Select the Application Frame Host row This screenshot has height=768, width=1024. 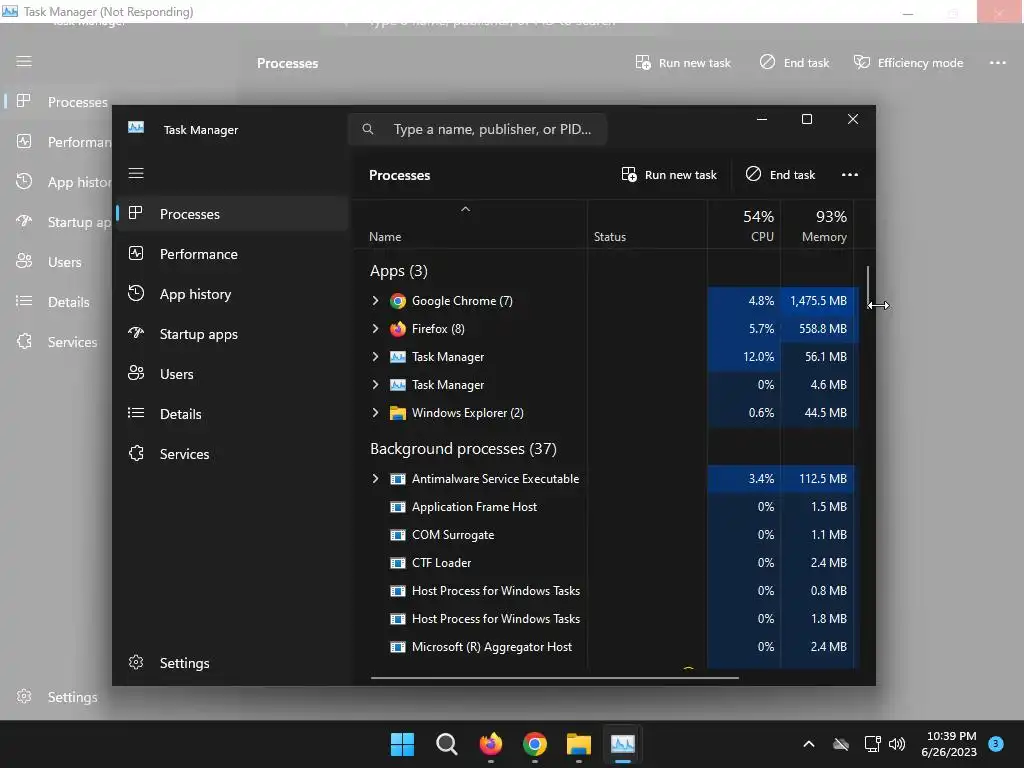pyautogui.click(x=605, y=507)
